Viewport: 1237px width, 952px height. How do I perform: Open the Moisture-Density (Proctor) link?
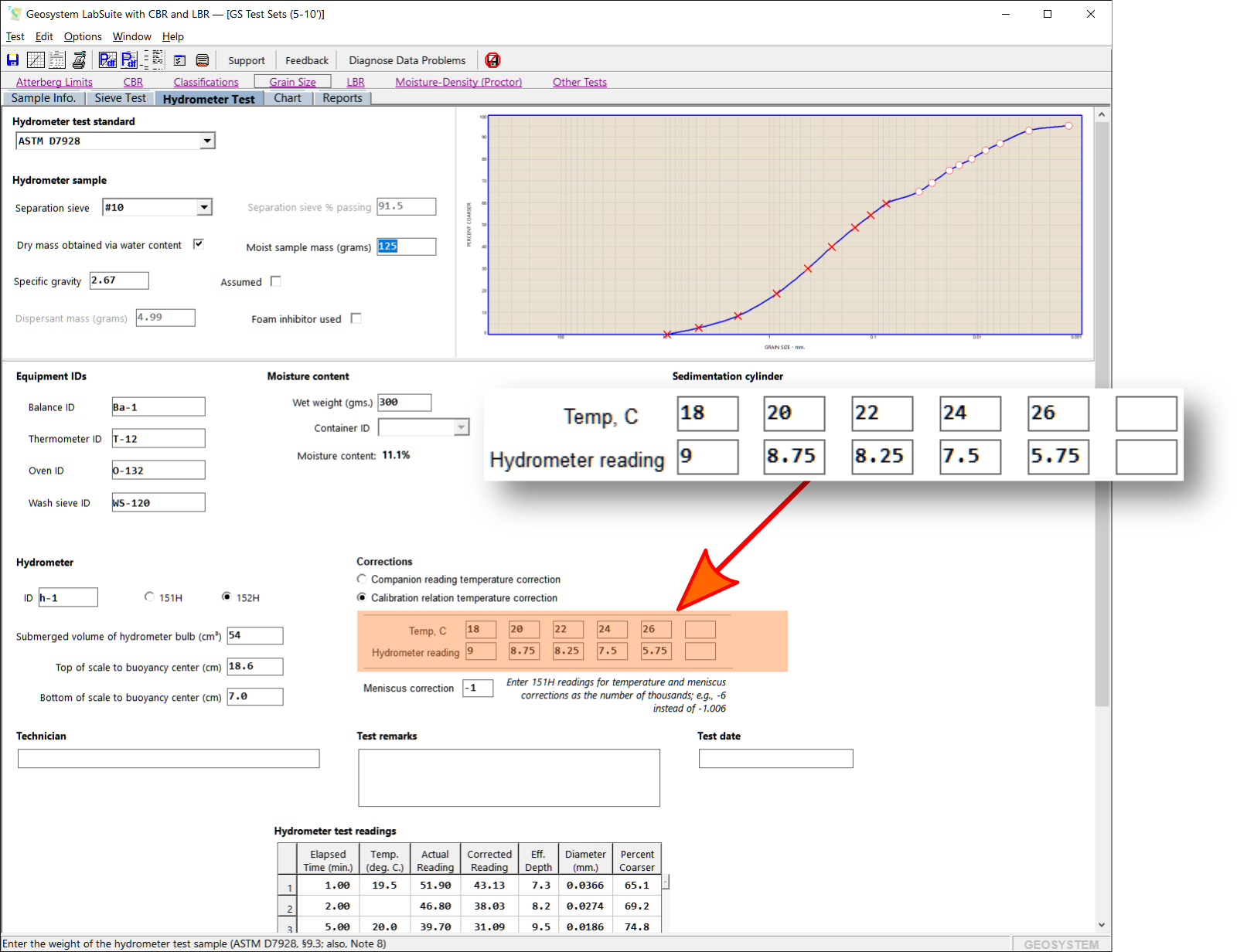point(458,82)
